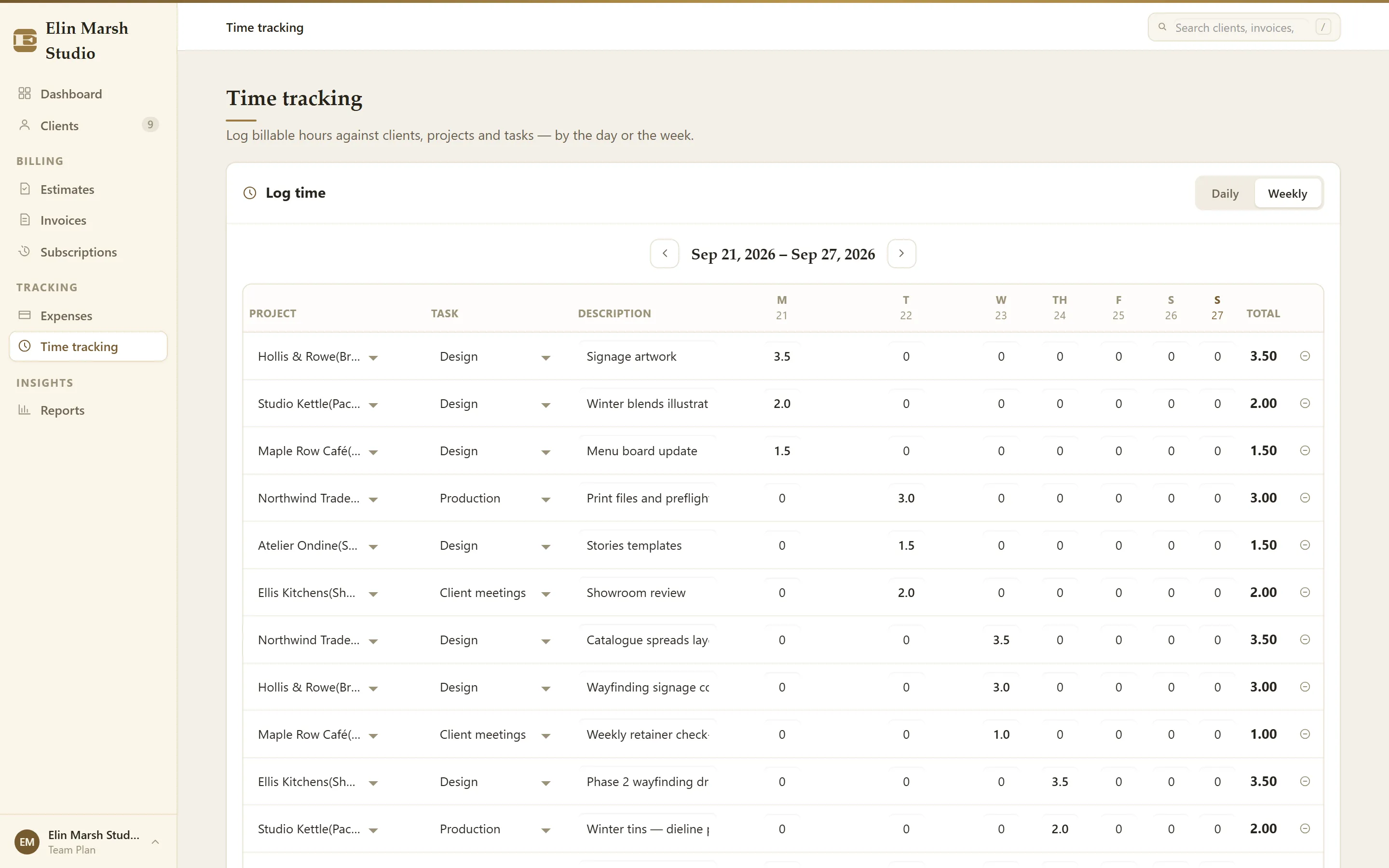Open project dropdown for Catalogue spreads row
Image resolution: width=1389 pixels, height=868 pixels.
(318, 640)
